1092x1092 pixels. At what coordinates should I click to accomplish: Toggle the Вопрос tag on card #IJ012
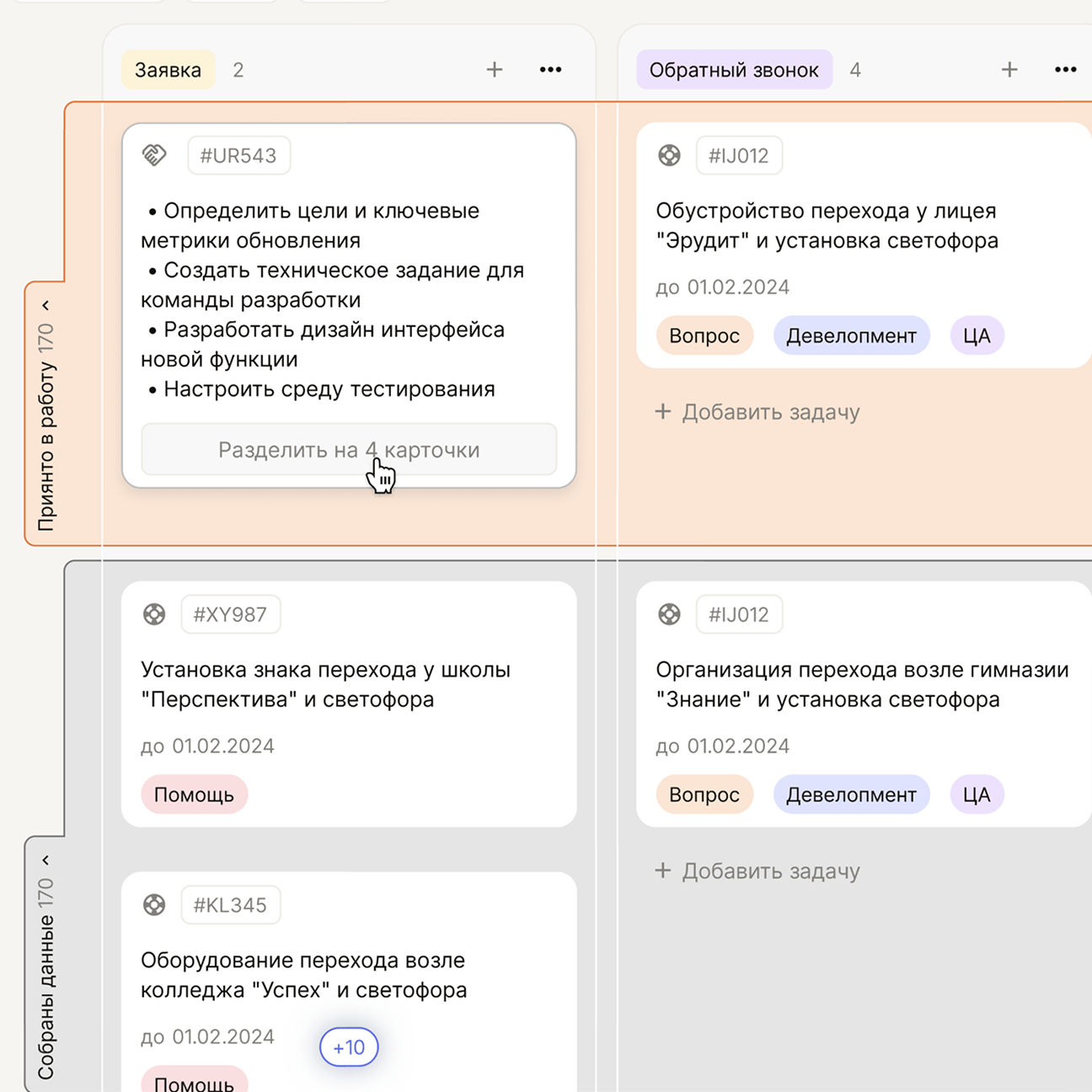pyautogui.click(x=704, y=335)
